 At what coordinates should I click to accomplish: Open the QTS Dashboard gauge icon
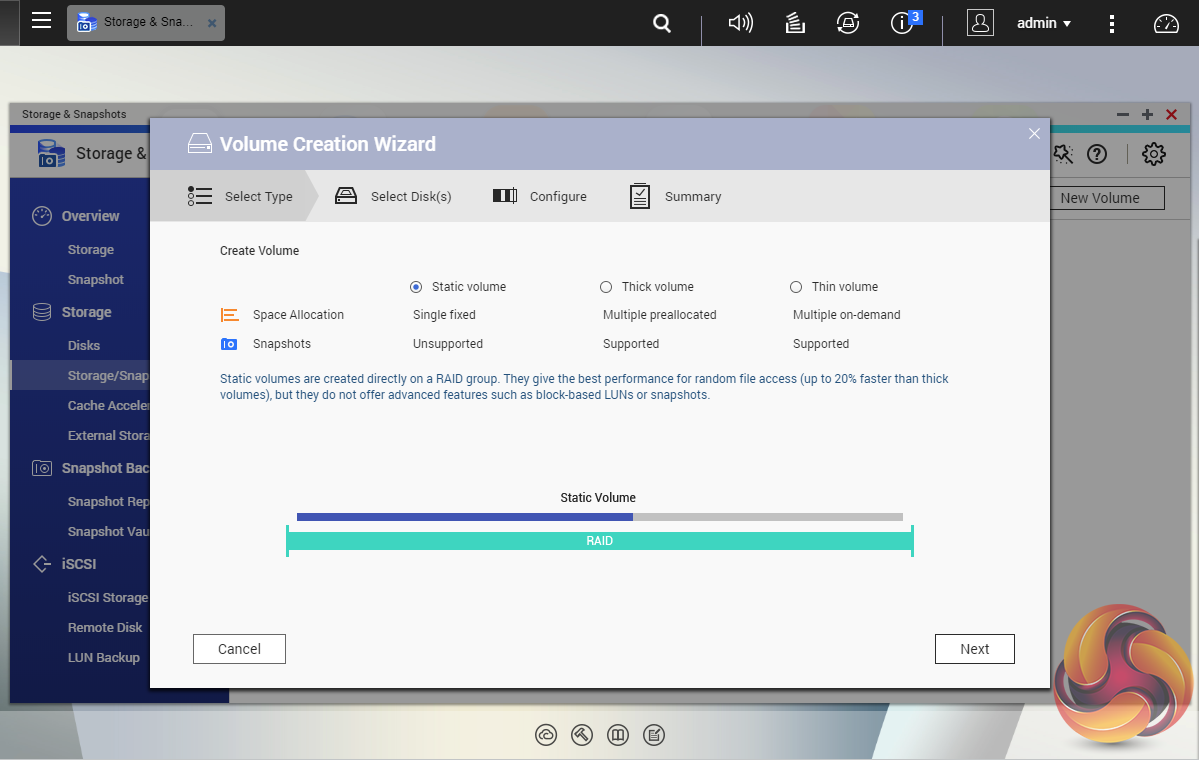coord(1165,22)
